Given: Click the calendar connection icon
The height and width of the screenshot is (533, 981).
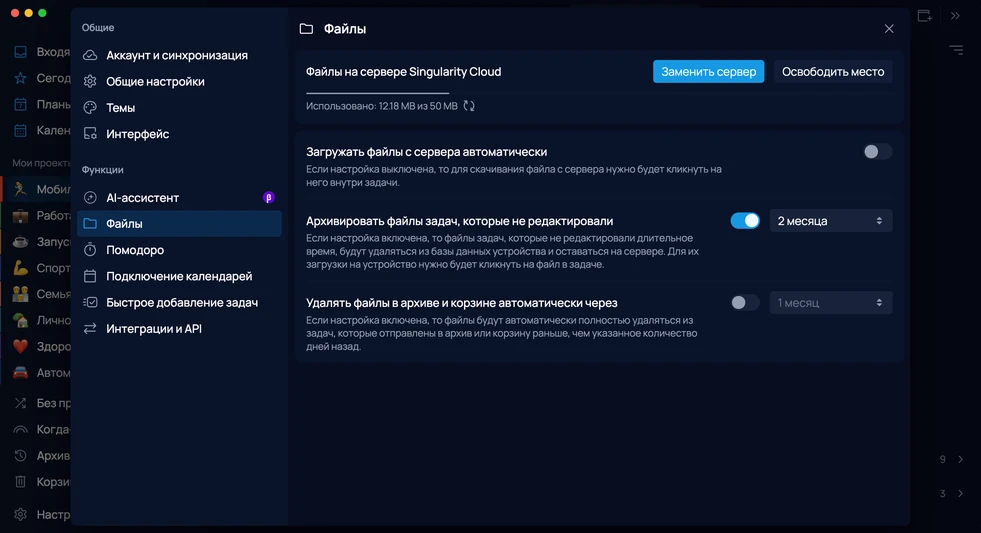Looking at the screenshot, I should tap(90, 277).
